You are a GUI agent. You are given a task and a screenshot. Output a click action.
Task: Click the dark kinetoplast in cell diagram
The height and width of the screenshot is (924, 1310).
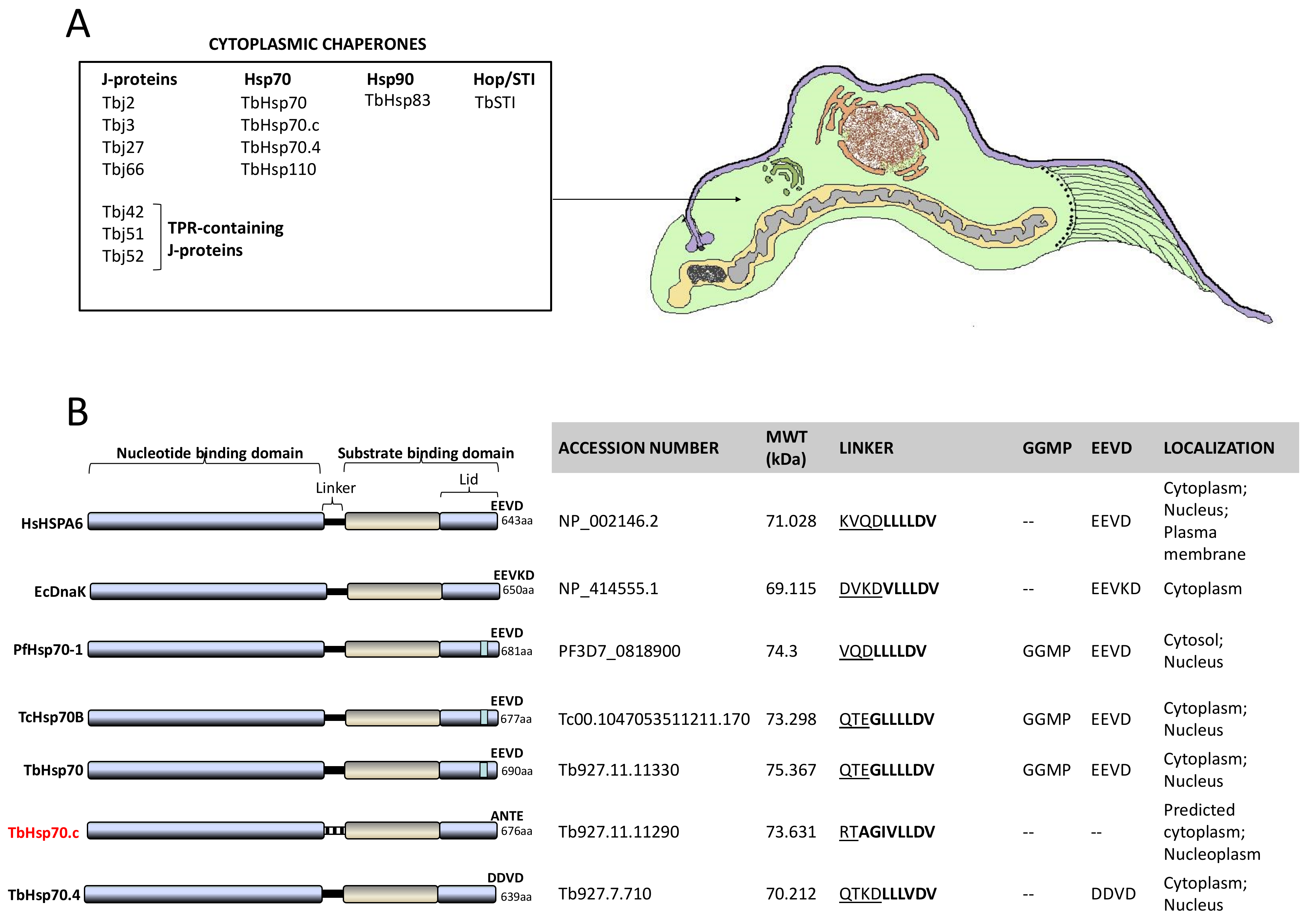(x=707, y=274)
